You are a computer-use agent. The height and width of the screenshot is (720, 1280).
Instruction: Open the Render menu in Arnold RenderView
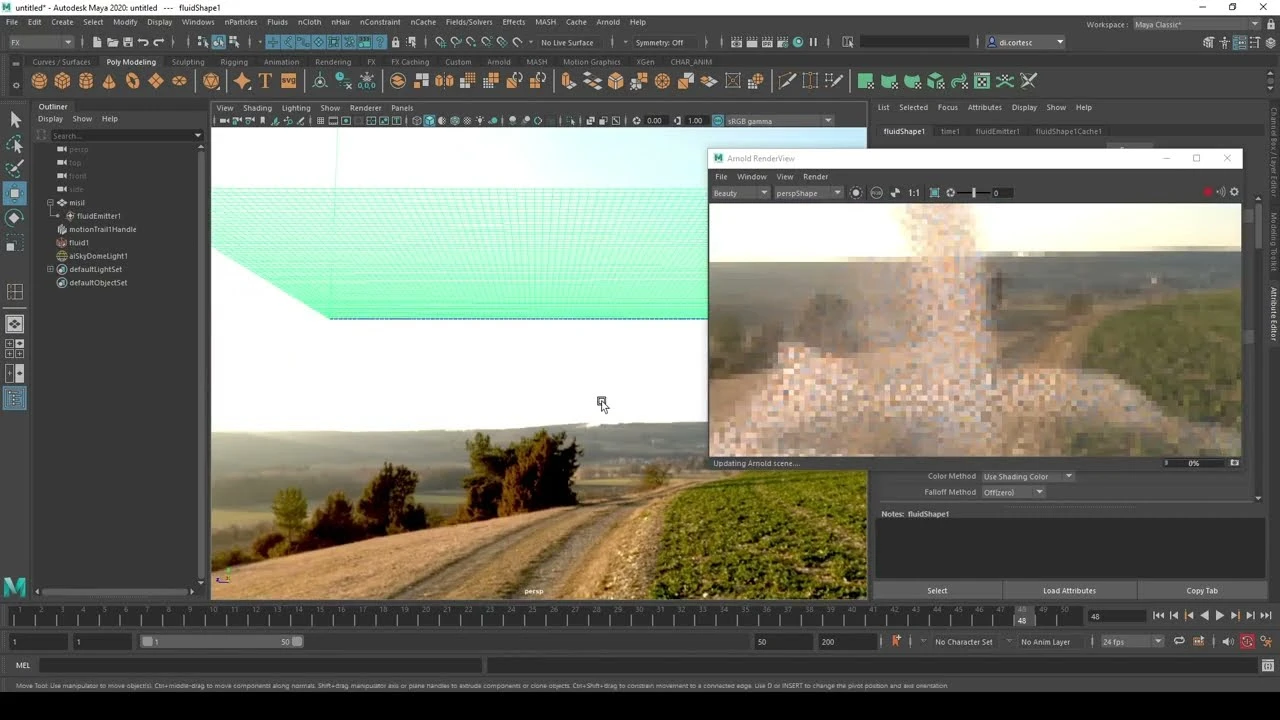pyautogui.click(x=815, y=177)
